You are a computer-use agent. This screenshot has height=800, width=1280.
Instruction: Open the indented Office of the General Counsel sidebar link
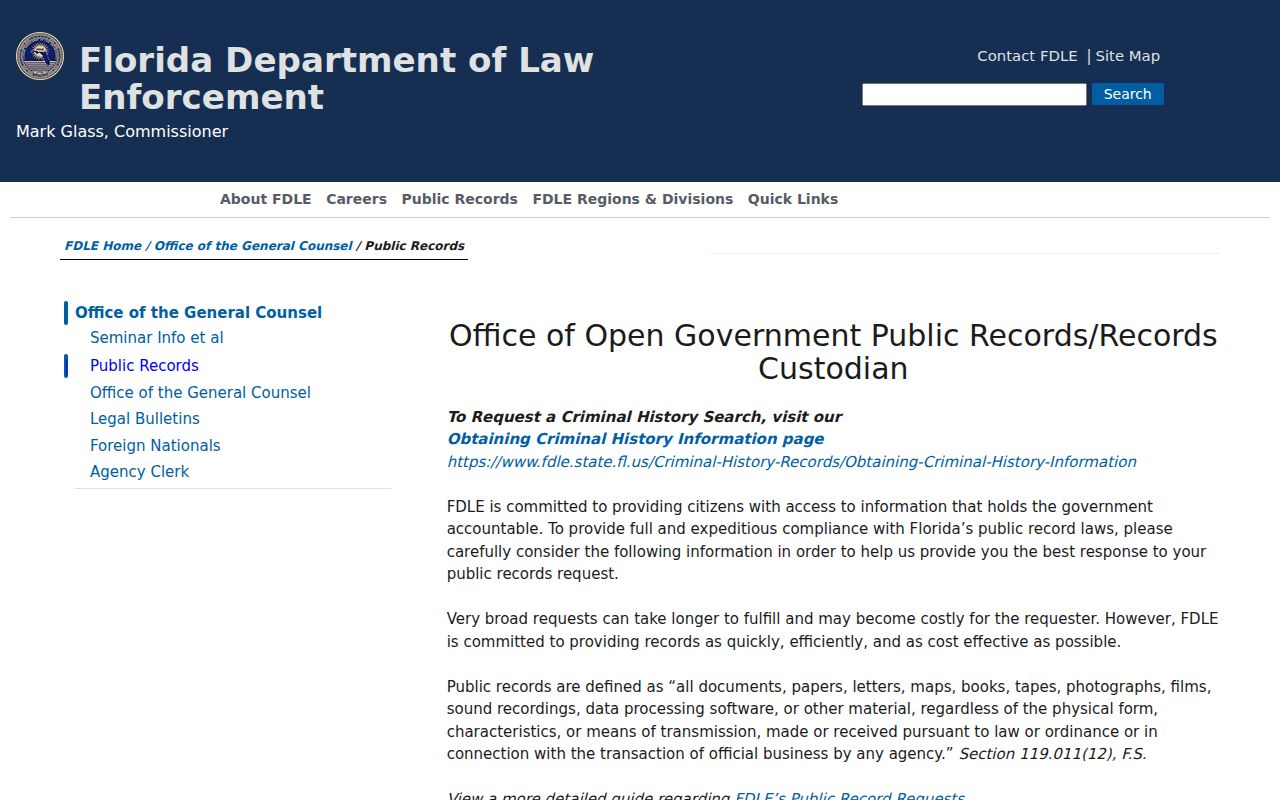[x=200, y=393]
